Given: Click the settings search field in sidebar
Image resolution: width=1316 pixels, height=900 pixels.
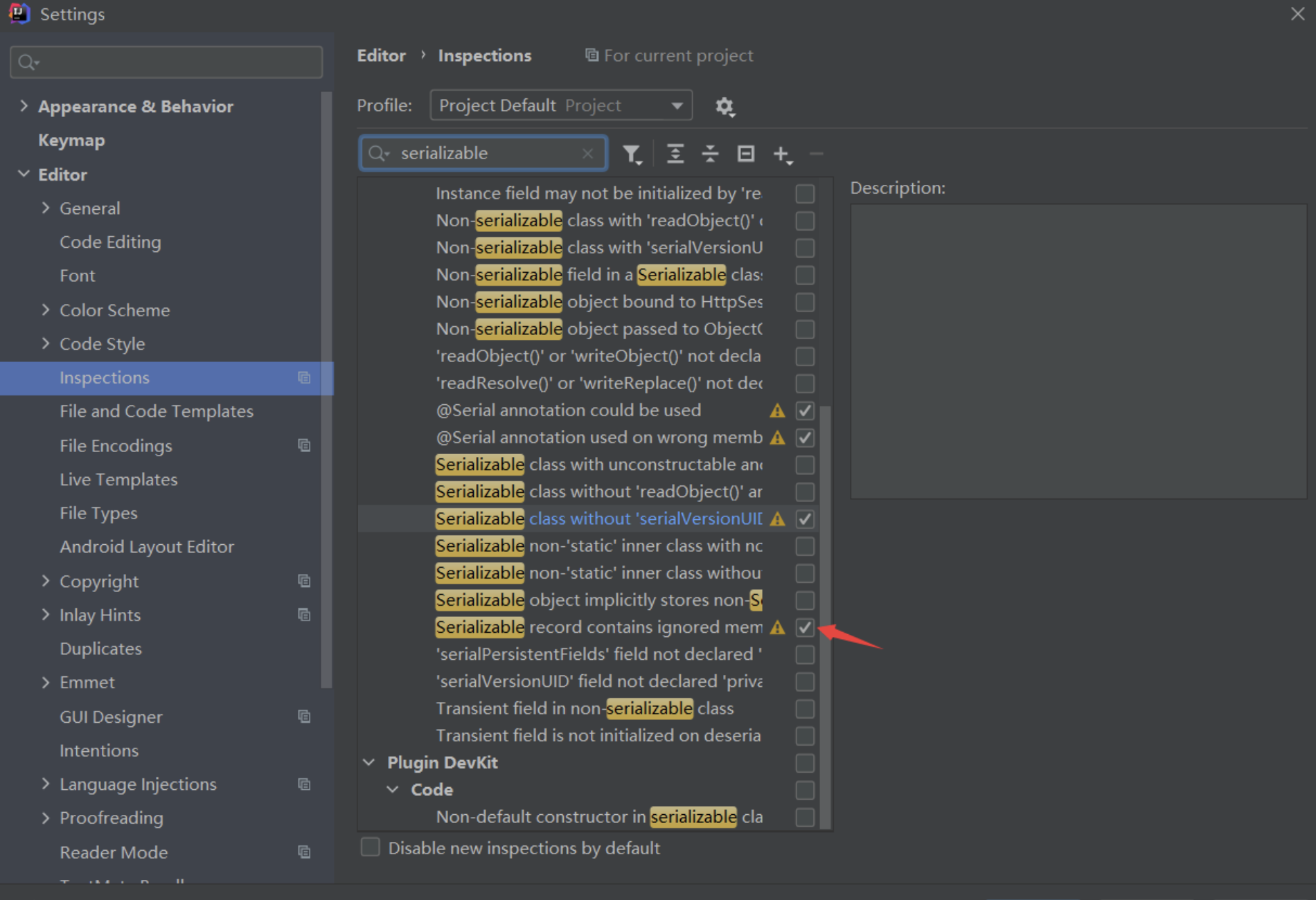Looking at the screenshot, I should coord(166,62).
